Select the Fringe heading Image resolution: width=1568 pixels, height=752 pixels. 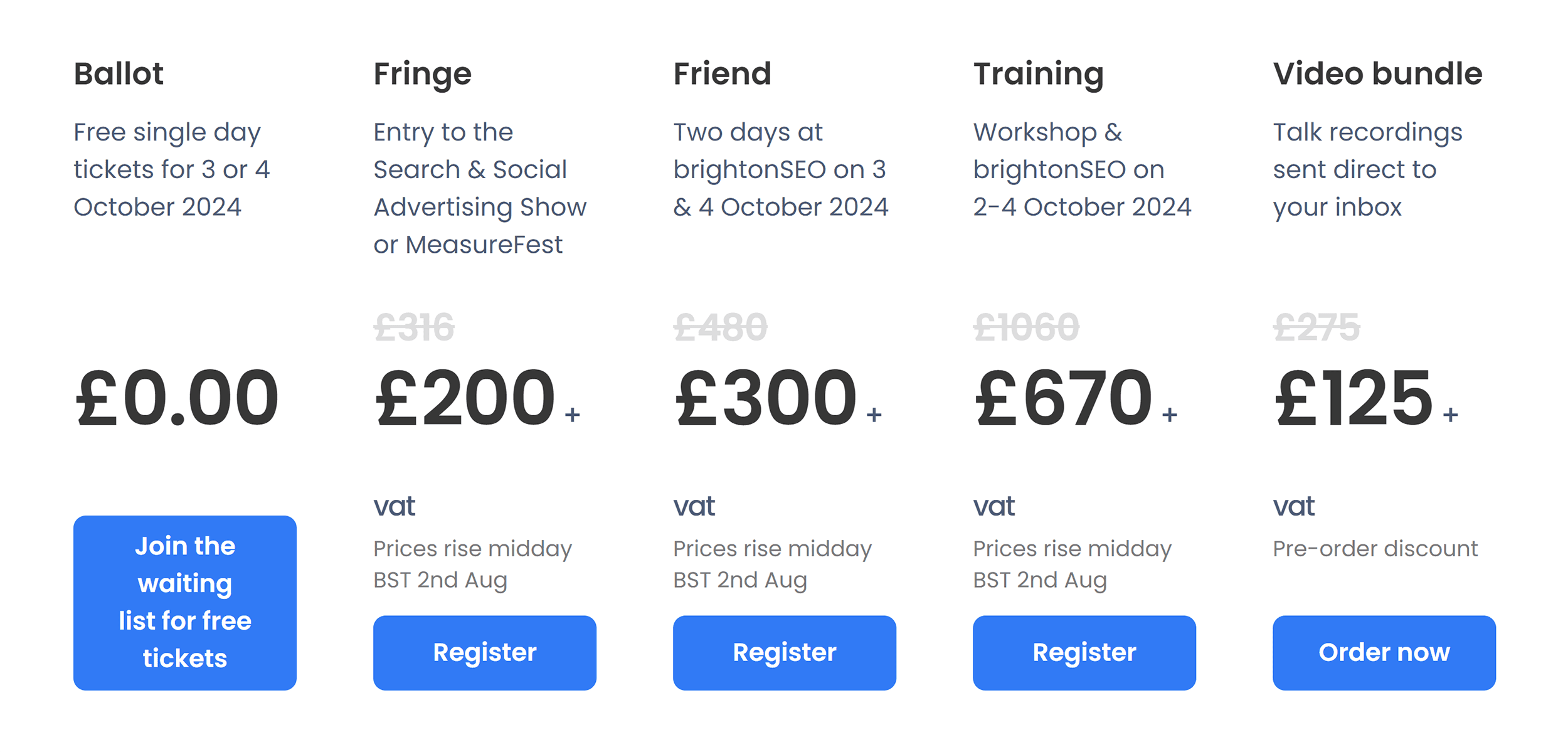(x=421, y=73)
